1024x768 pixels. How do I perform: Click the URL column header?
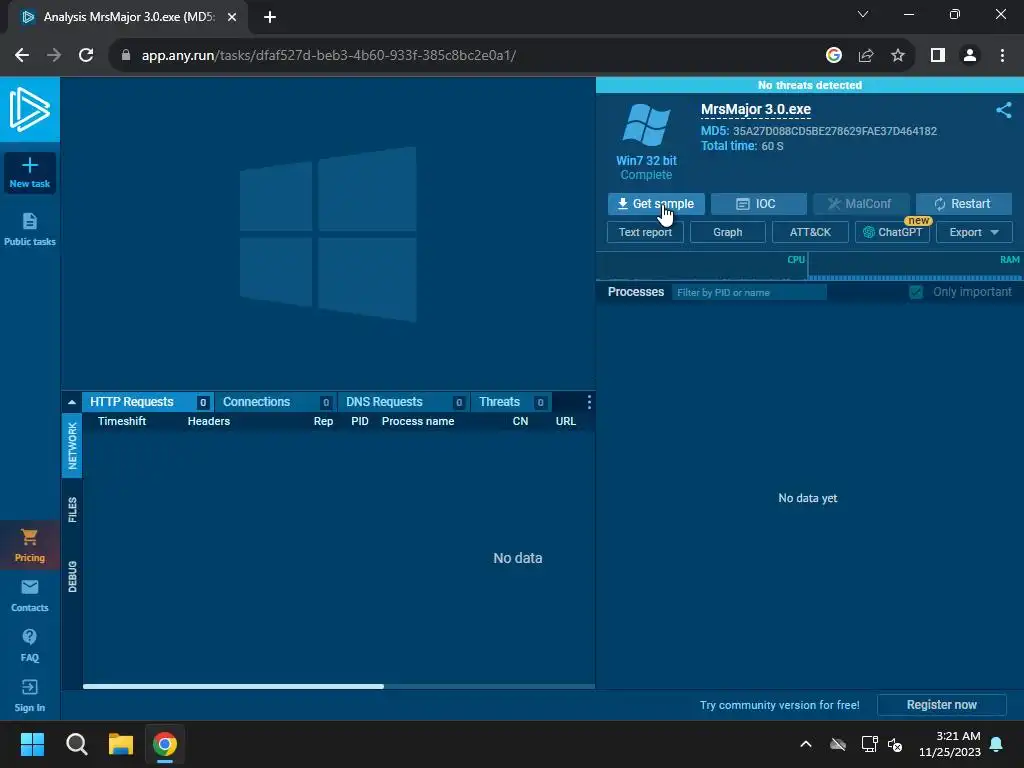pos(566,421)
